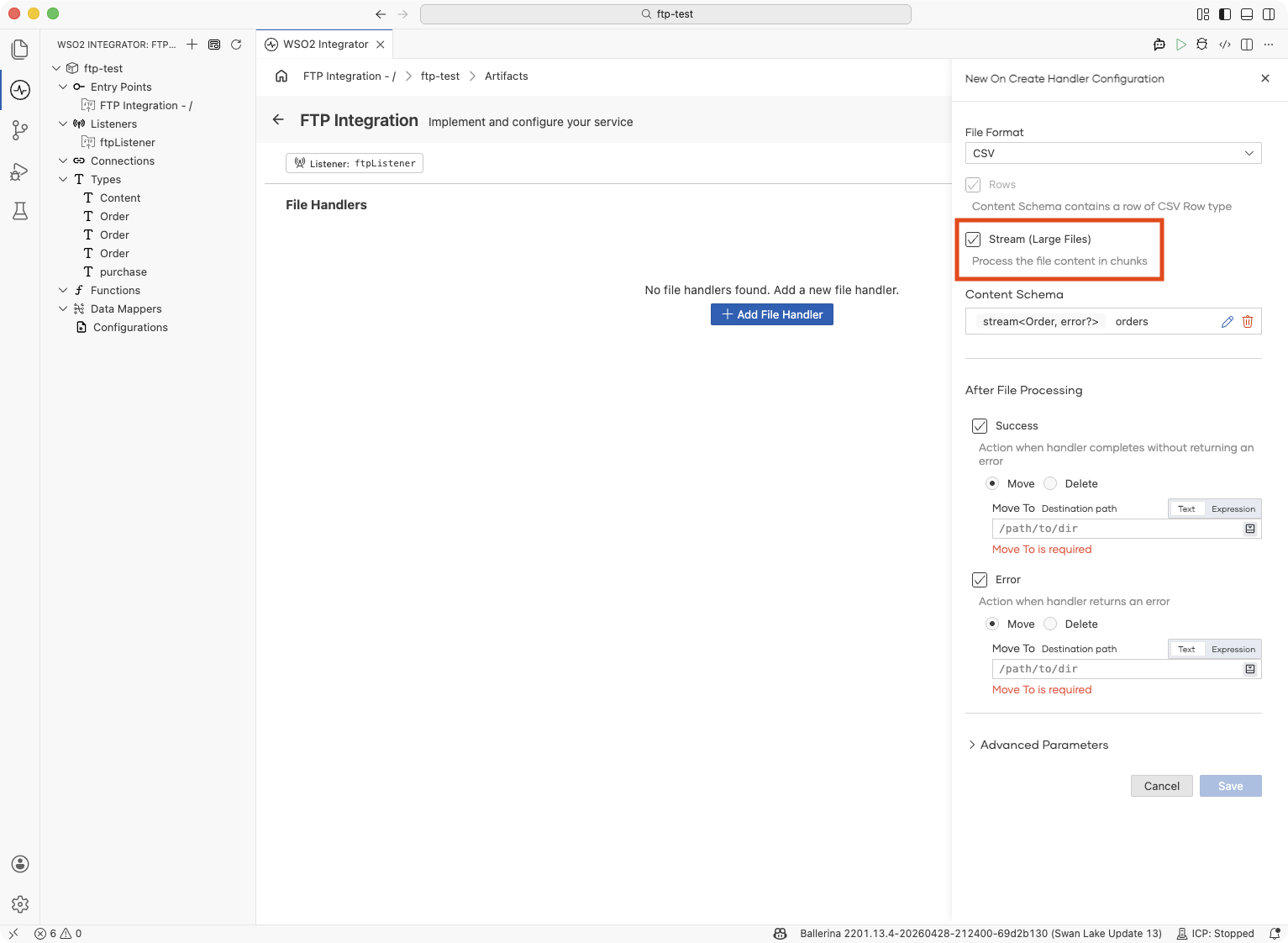Click back arrow next to FTP Integration title
1288x943 pixels.
pos(278,120)
